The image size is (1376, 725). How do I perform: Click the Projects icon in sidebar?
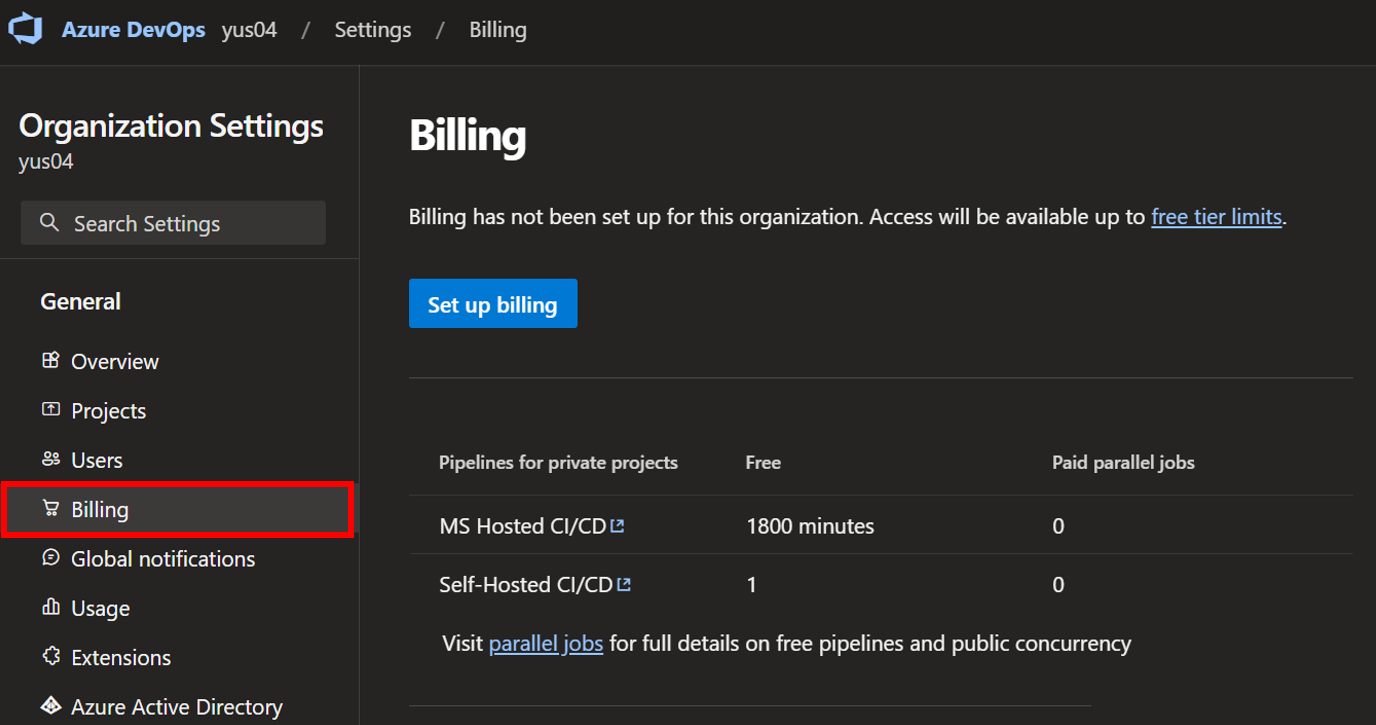click(49, 410)
